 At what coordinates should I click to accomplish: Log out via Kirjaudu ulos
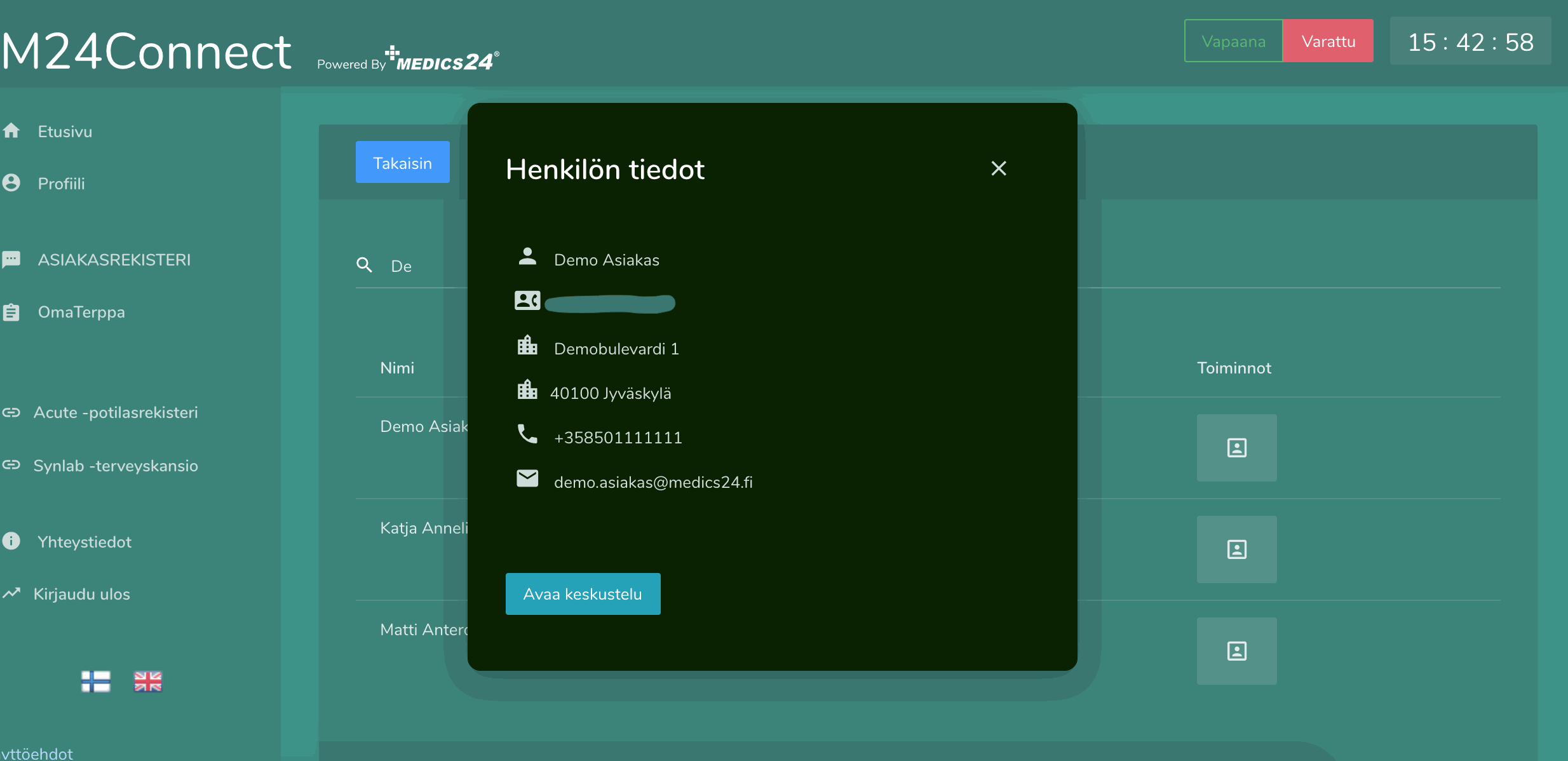(81, 594)
